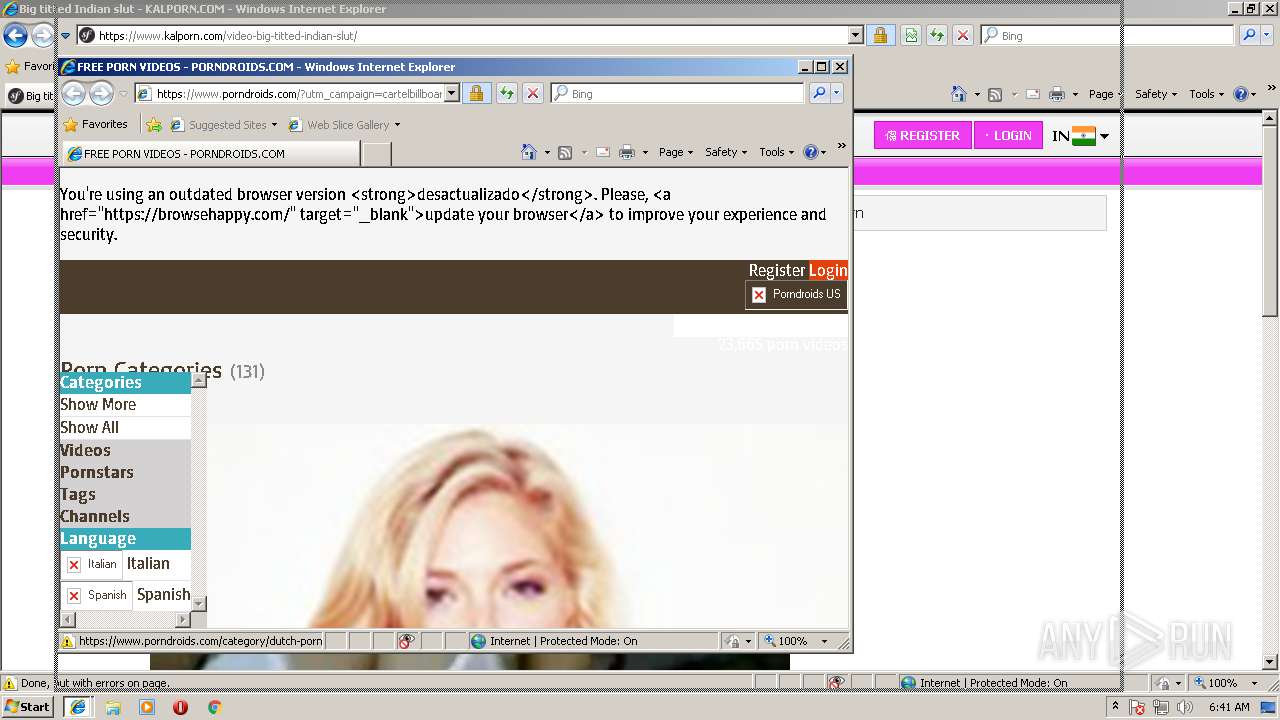This screenshot has height=720, width=1280.
Task: Click Home icon in front window command bar
Action: pos(529,152)
